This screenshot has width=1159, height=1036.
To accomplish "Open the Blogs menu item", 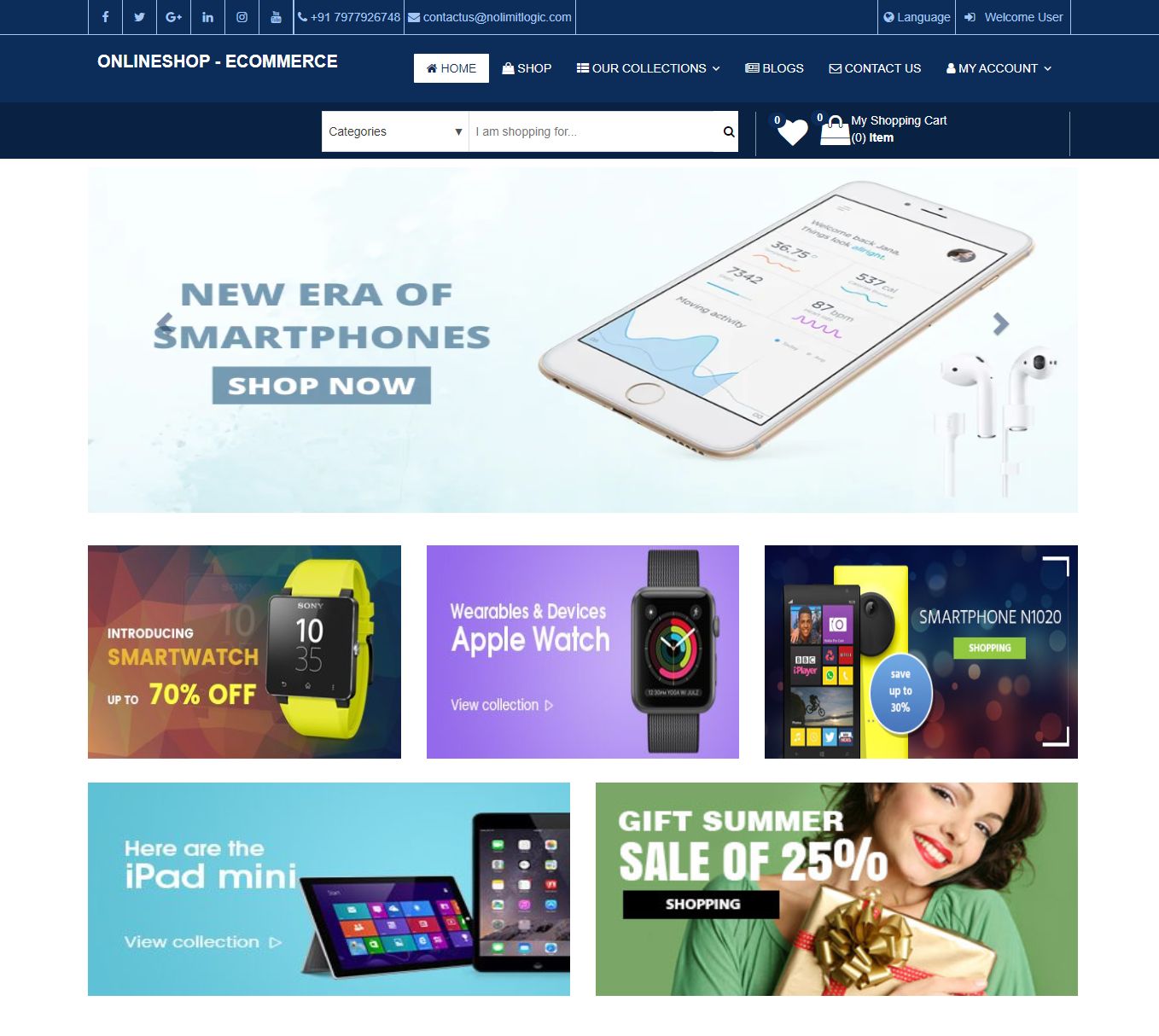I will point(774,68).
